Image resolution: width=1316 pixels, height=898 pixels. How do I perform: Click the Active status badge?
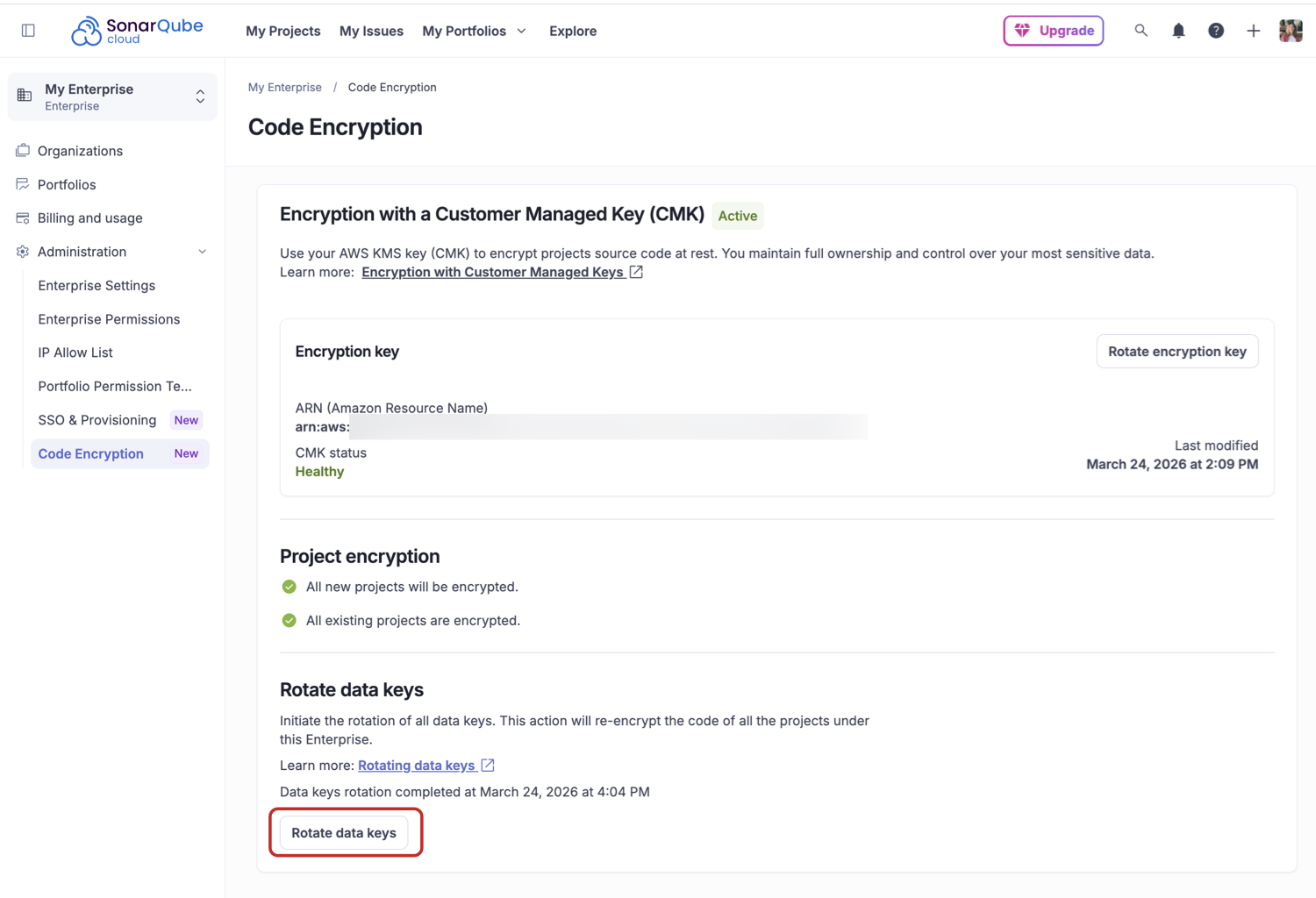tap(738, 216)
